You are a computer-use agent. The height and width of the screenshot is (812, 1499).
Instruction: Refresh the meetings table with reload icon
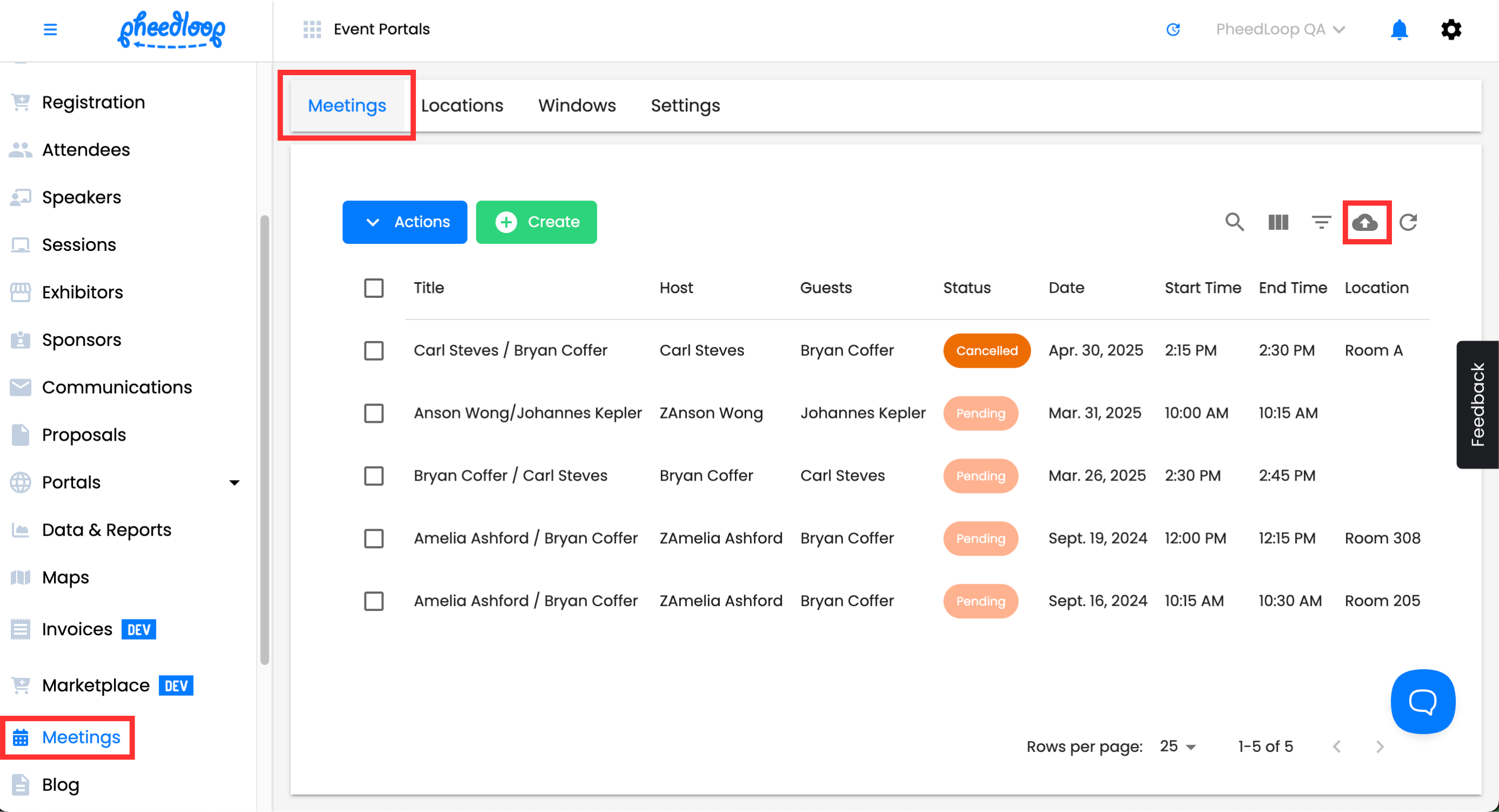(x=1408, y=222)
